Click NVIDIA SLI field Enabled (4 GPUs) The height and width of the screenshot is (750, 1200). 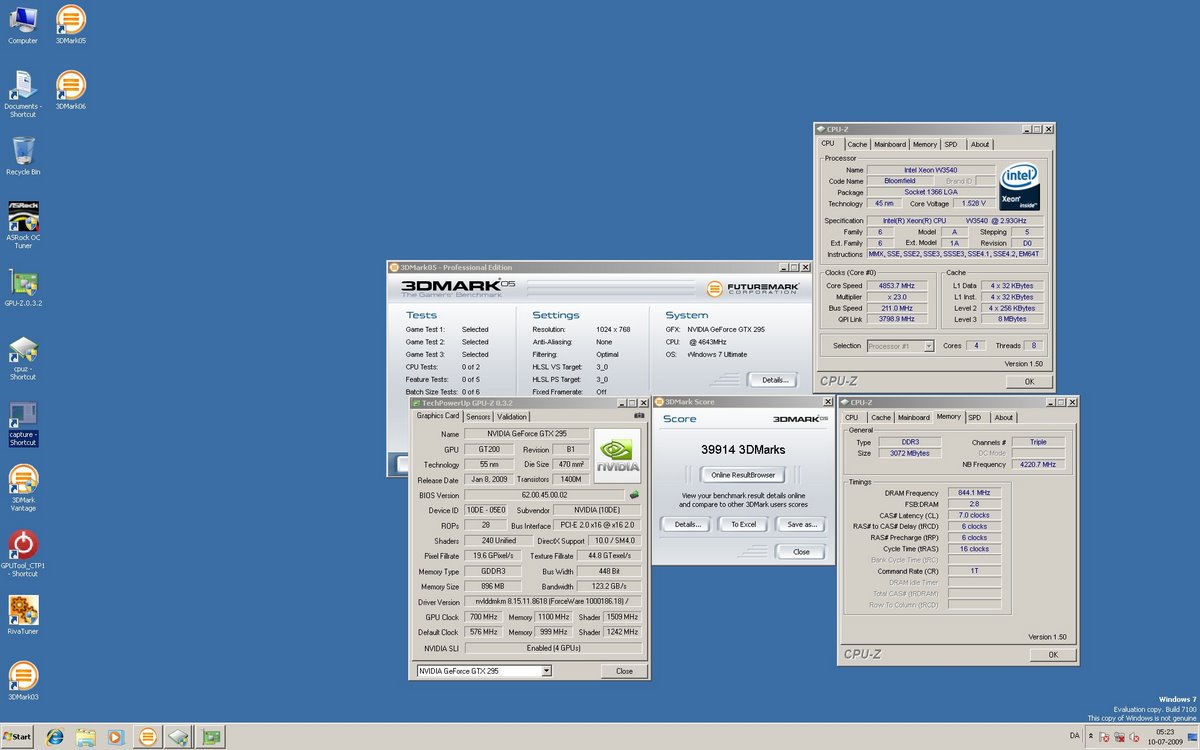tap(552, 648)
